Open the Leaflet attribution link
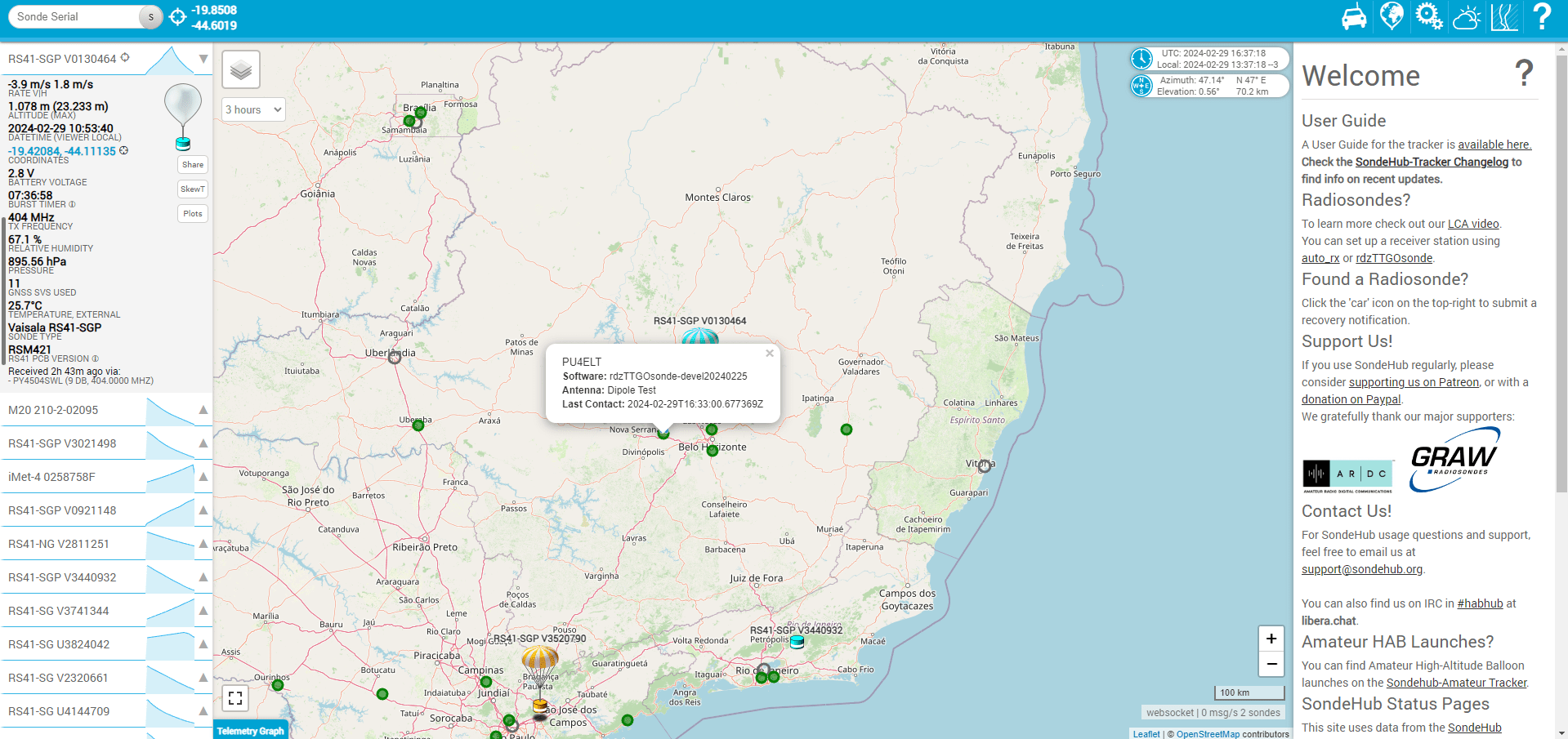This screenshot has height=739, width=1568. 1146,734
